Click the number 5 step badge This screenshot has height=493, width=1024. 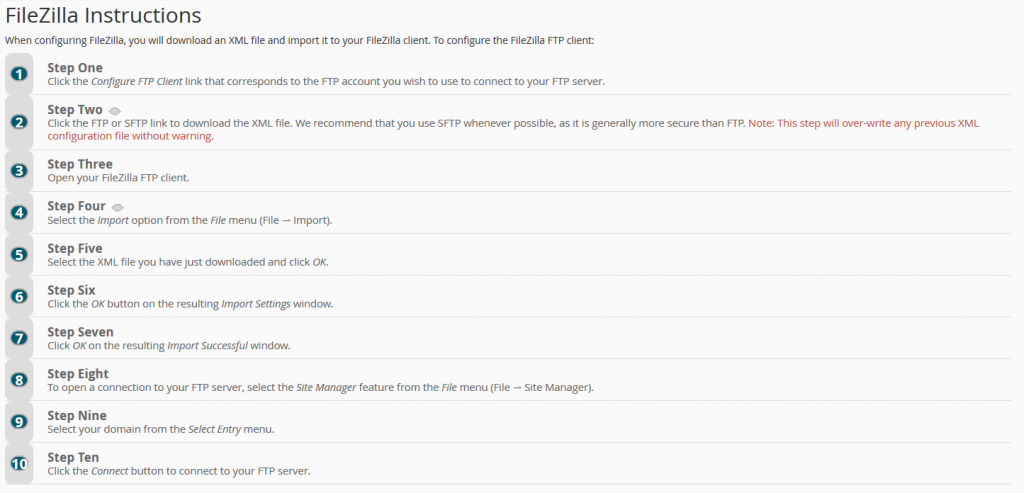point(20,254)
